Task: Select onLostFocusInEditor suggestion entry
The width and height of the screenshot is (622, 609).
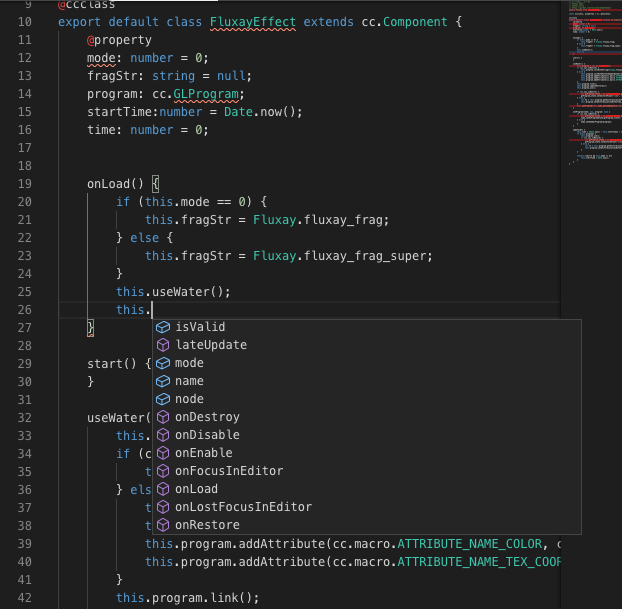Action: click(x=367, y=507)
